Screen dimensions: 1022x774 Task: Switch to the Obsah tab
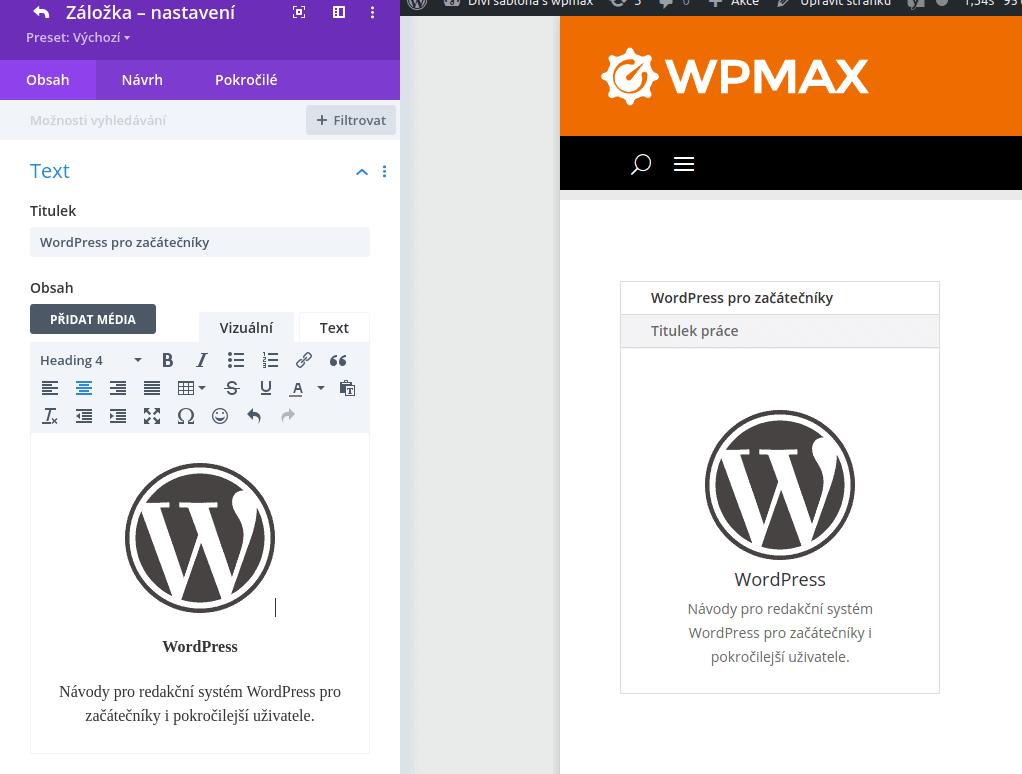(x=48, y=80)
